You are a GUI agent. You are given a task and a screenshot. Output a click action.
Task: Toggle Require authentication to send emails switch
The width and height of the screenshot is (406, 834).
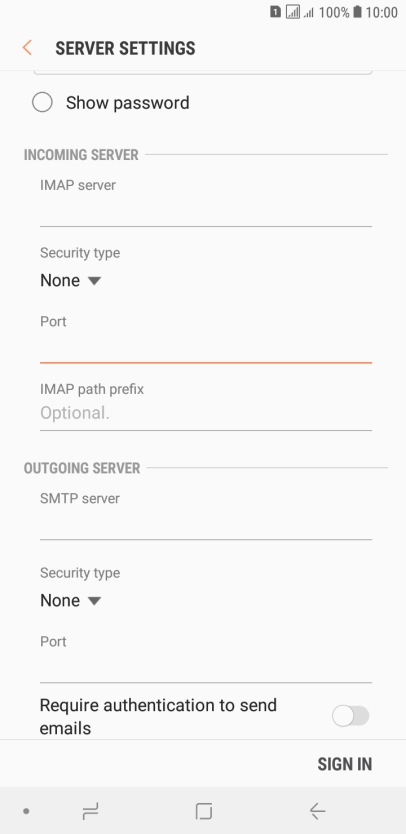351,716
